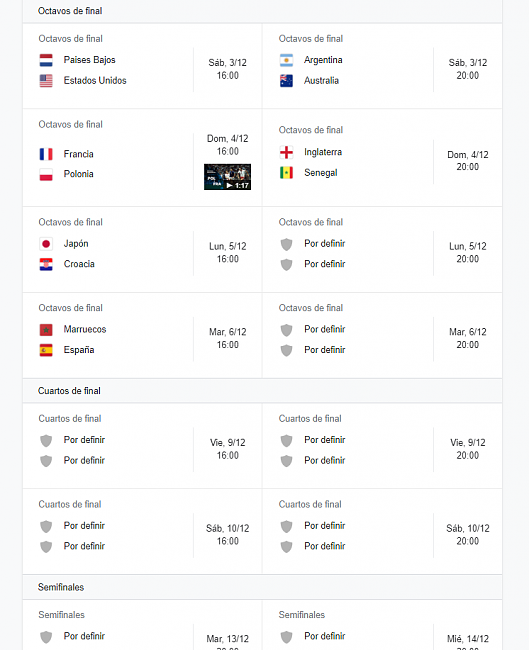Click the Estados Unidos flag icon

coord(46,81)
